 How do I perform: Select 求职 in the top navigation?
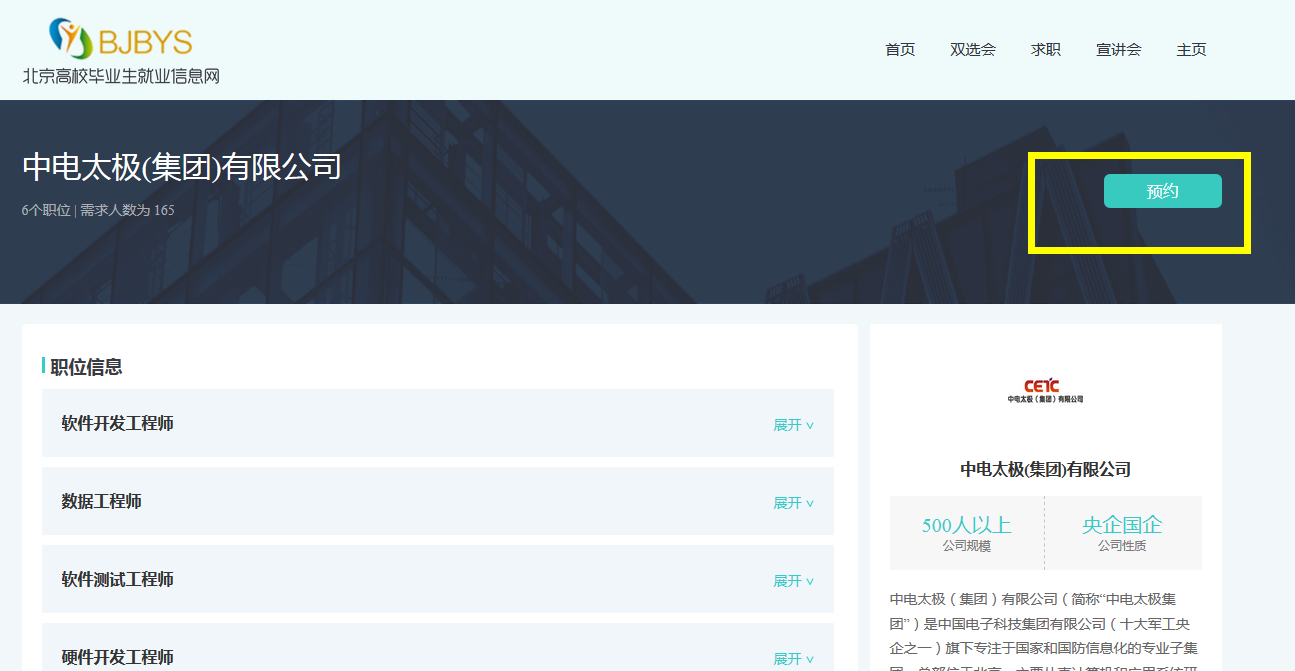point(1045,50)
